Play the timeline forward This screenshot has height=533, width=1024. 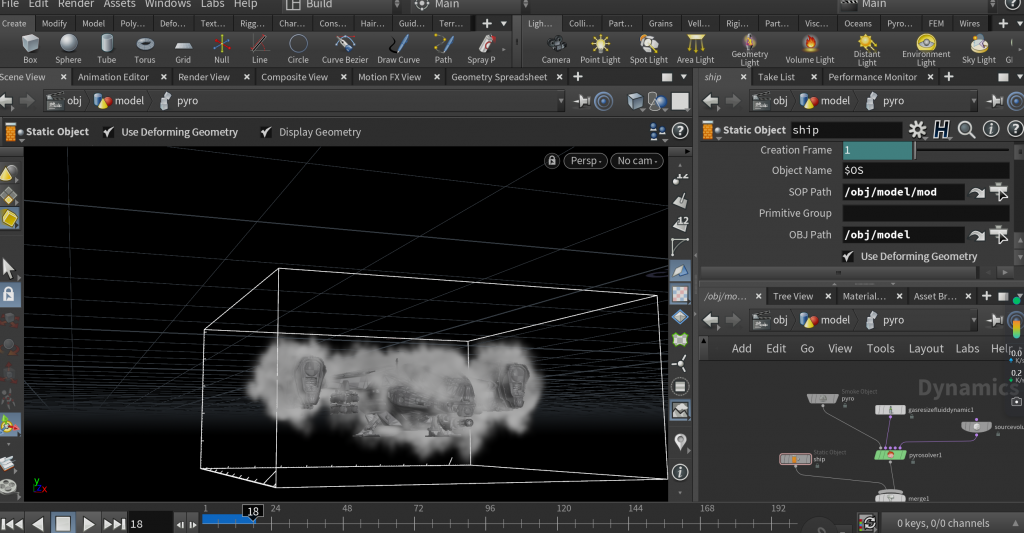pyautogui.click(x=88, y=523)
